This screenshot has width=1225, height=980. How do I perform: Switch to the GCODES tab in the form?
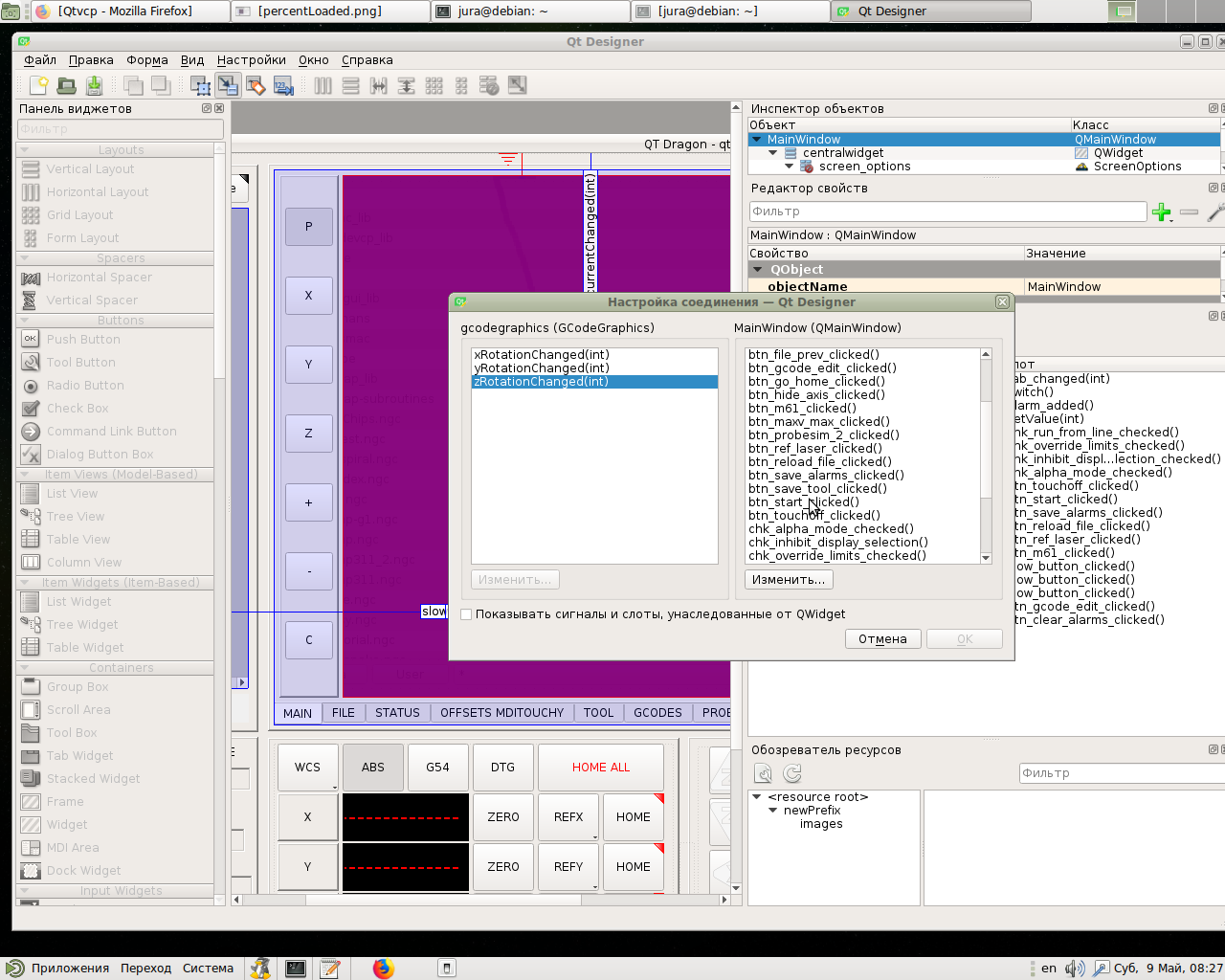click(x=657, y=712)
